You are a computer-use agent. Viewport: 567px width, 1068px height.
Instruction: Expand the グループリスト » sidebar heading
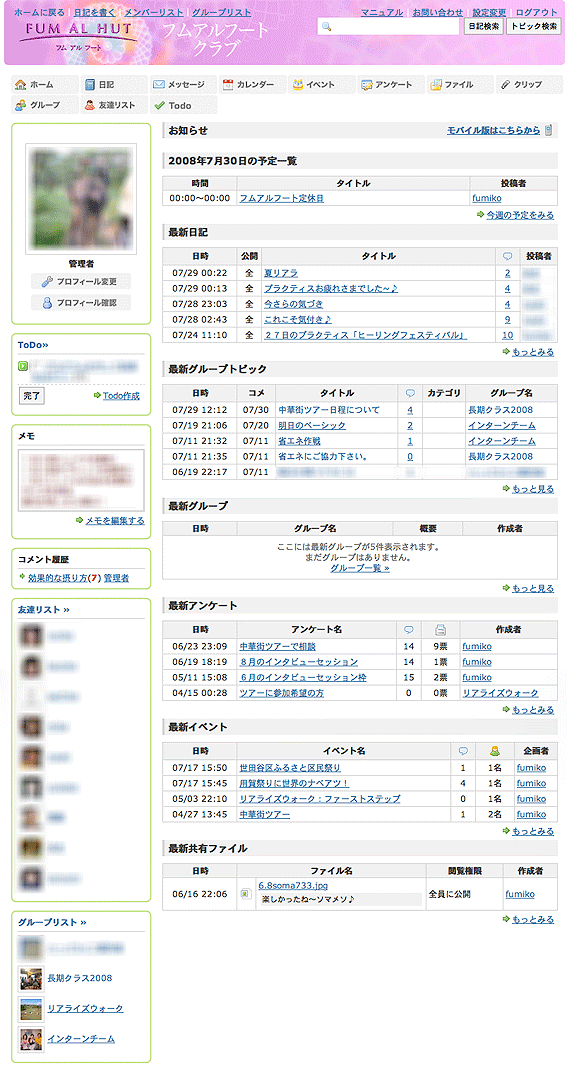click(x=52, y=922)
